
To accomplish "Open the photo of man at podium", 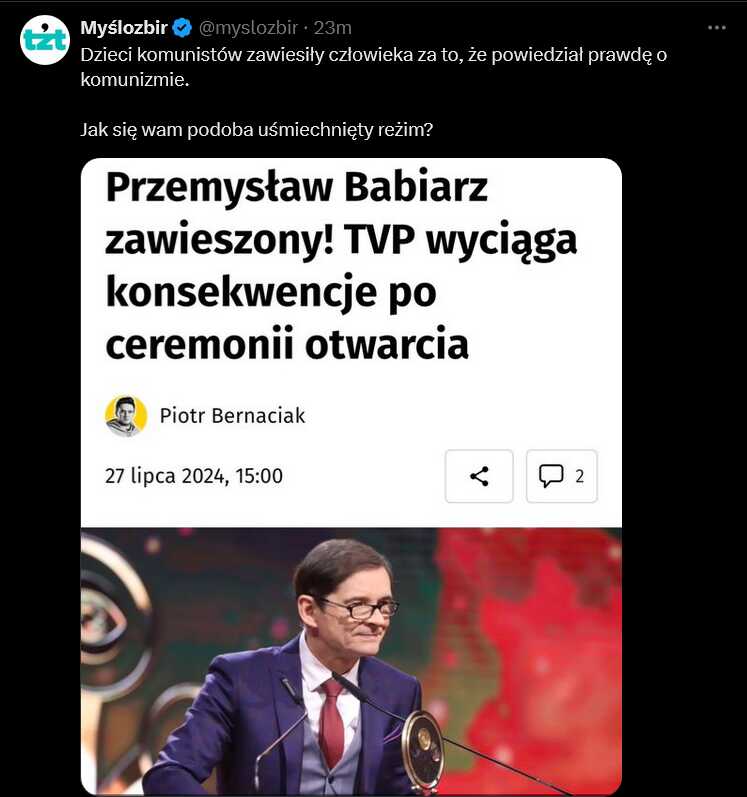I will coord(351,662).
